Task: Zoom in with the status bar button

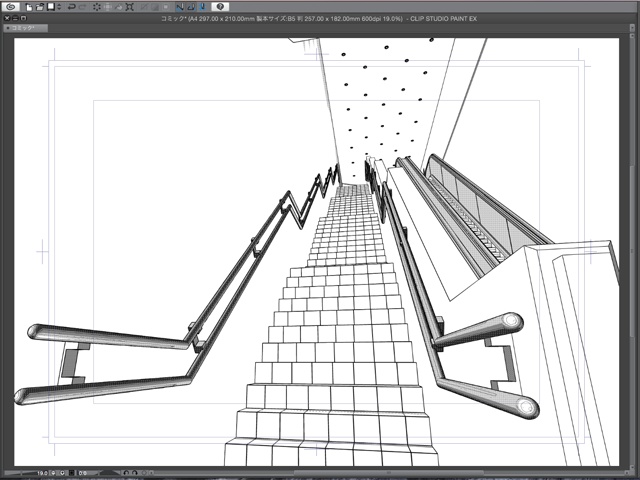Action: (62, 473)
